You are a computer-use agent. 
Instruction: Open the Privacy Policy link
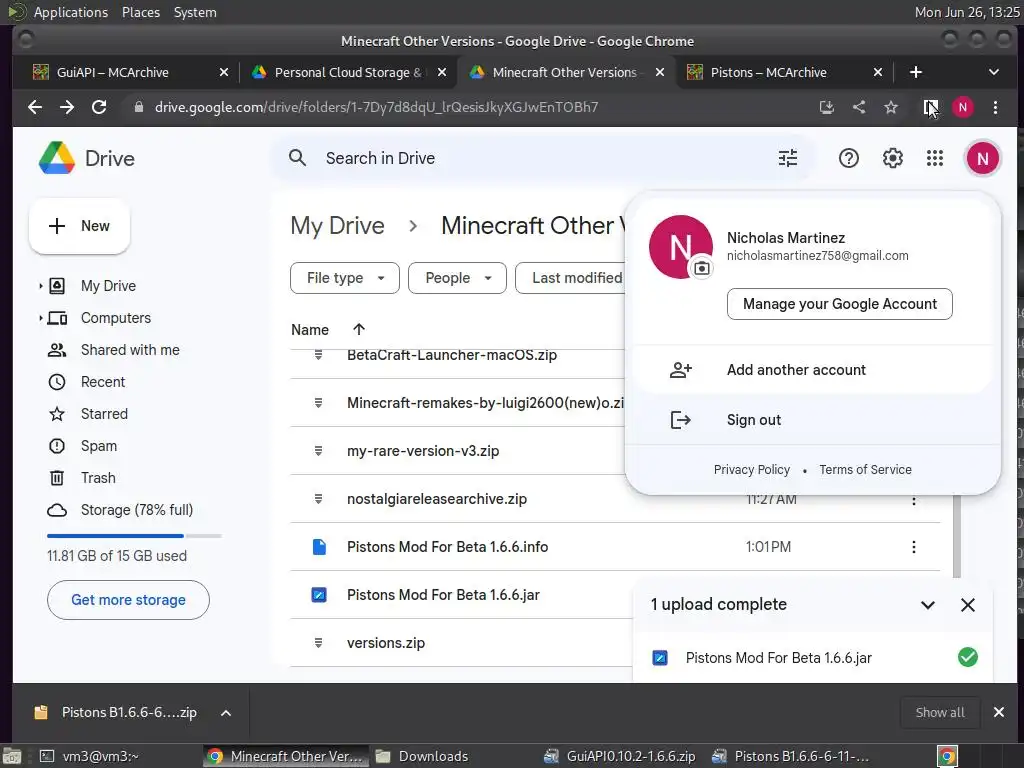[x=752, y=470]
